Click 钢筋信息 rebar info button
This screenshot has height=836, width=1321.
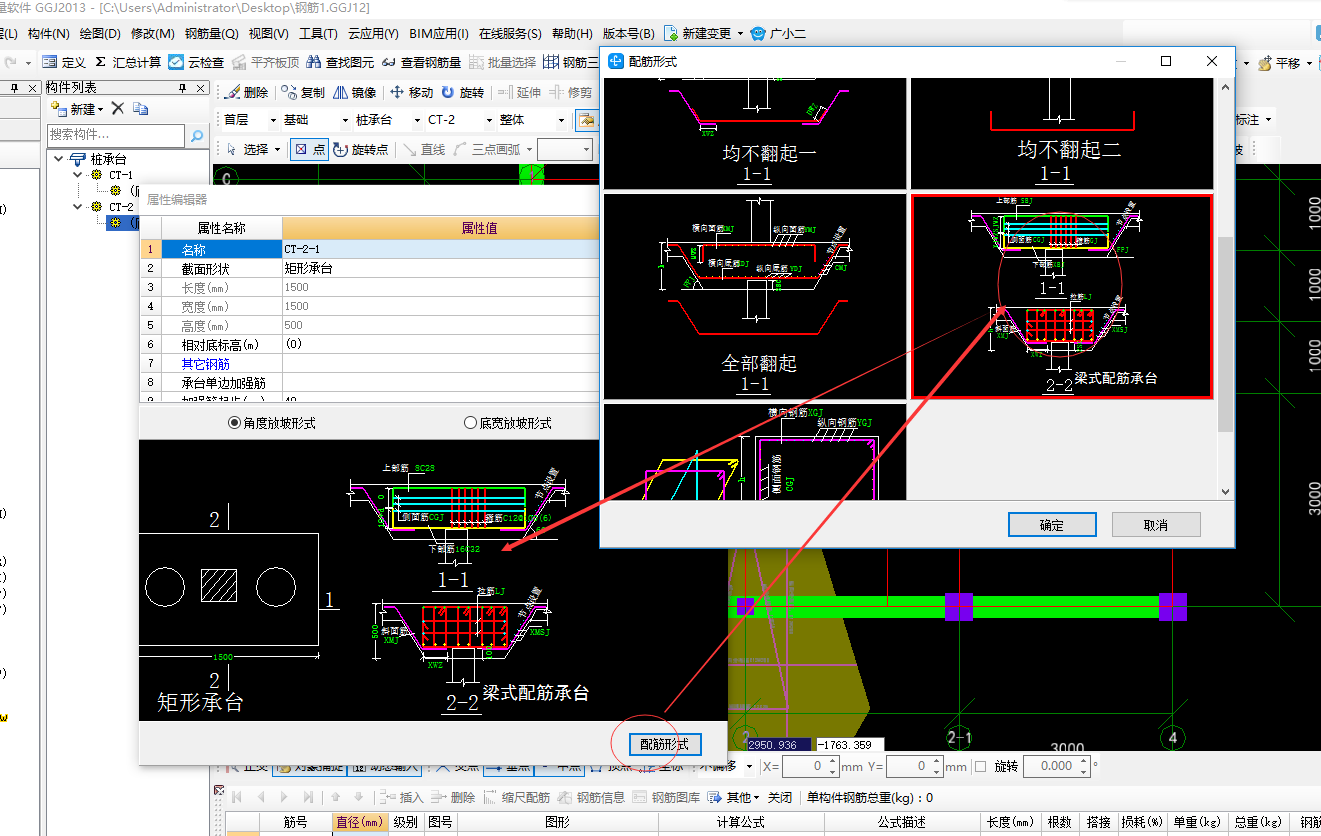coord(591,797)
